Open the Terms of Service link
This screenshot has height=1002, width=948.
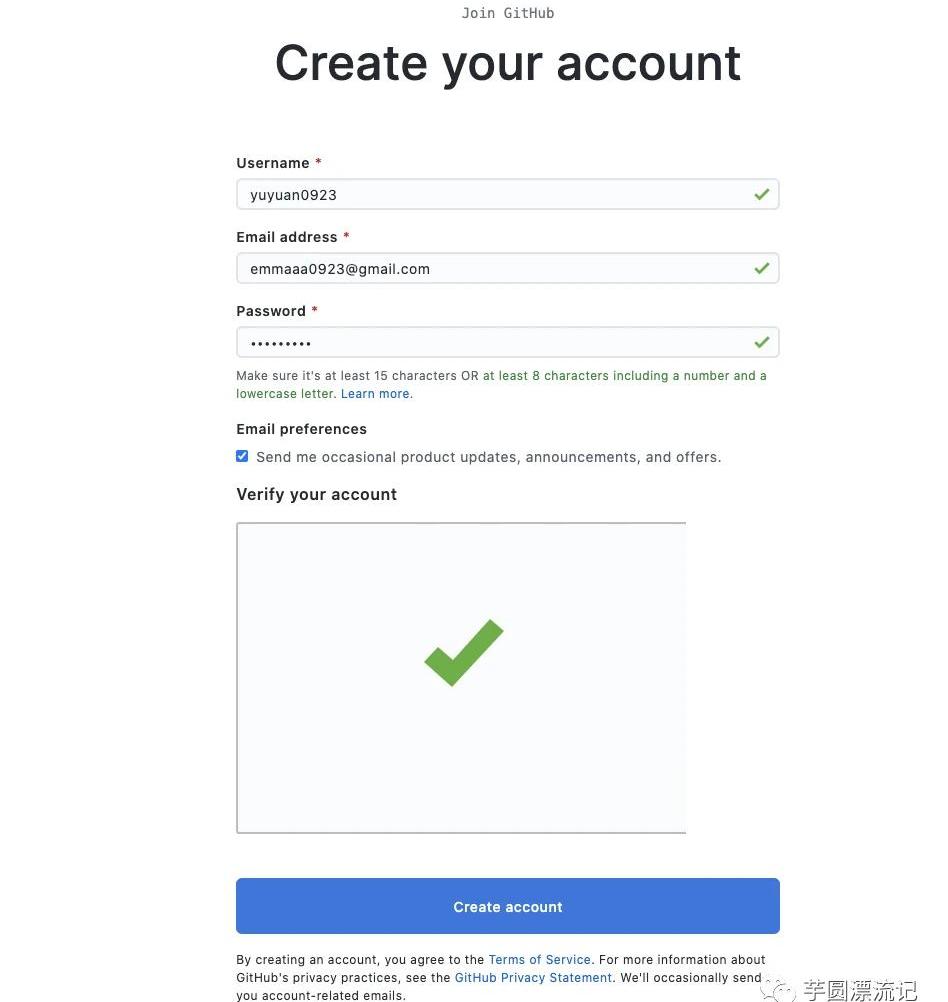(539, 959)
